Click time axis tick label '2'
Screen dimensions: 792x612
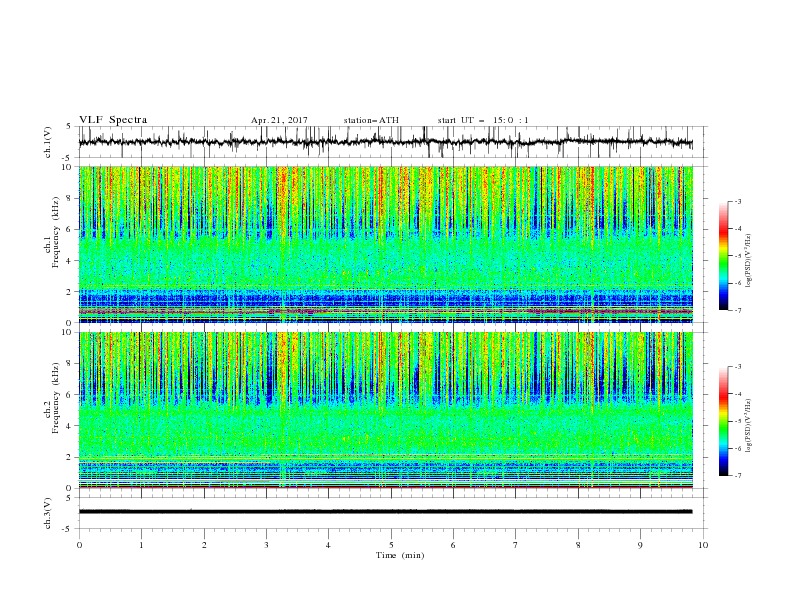pos(204,545)
